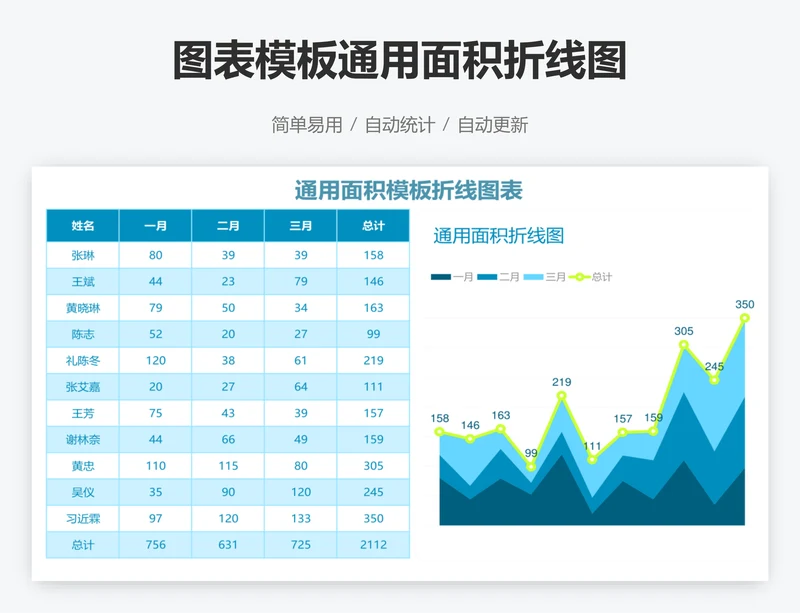Select 黄晓琳's February cell 50

(x=228, y=308)
